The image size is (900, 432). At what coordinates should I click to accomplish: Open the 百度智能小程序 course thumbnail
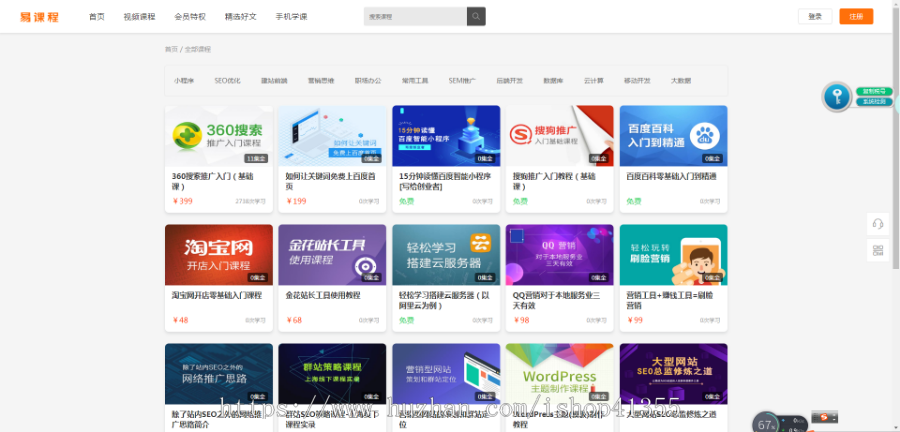tap(446, 136)
